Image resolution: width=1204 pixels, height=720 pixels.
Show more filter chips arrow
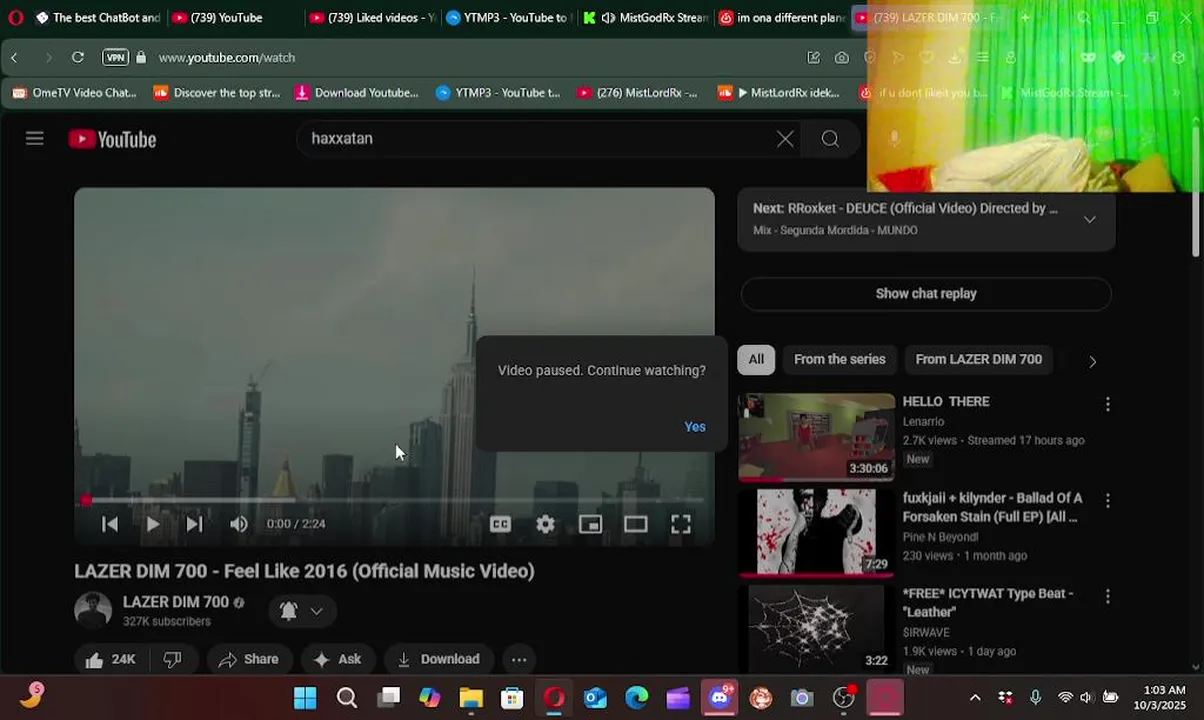coord(1092,362)
